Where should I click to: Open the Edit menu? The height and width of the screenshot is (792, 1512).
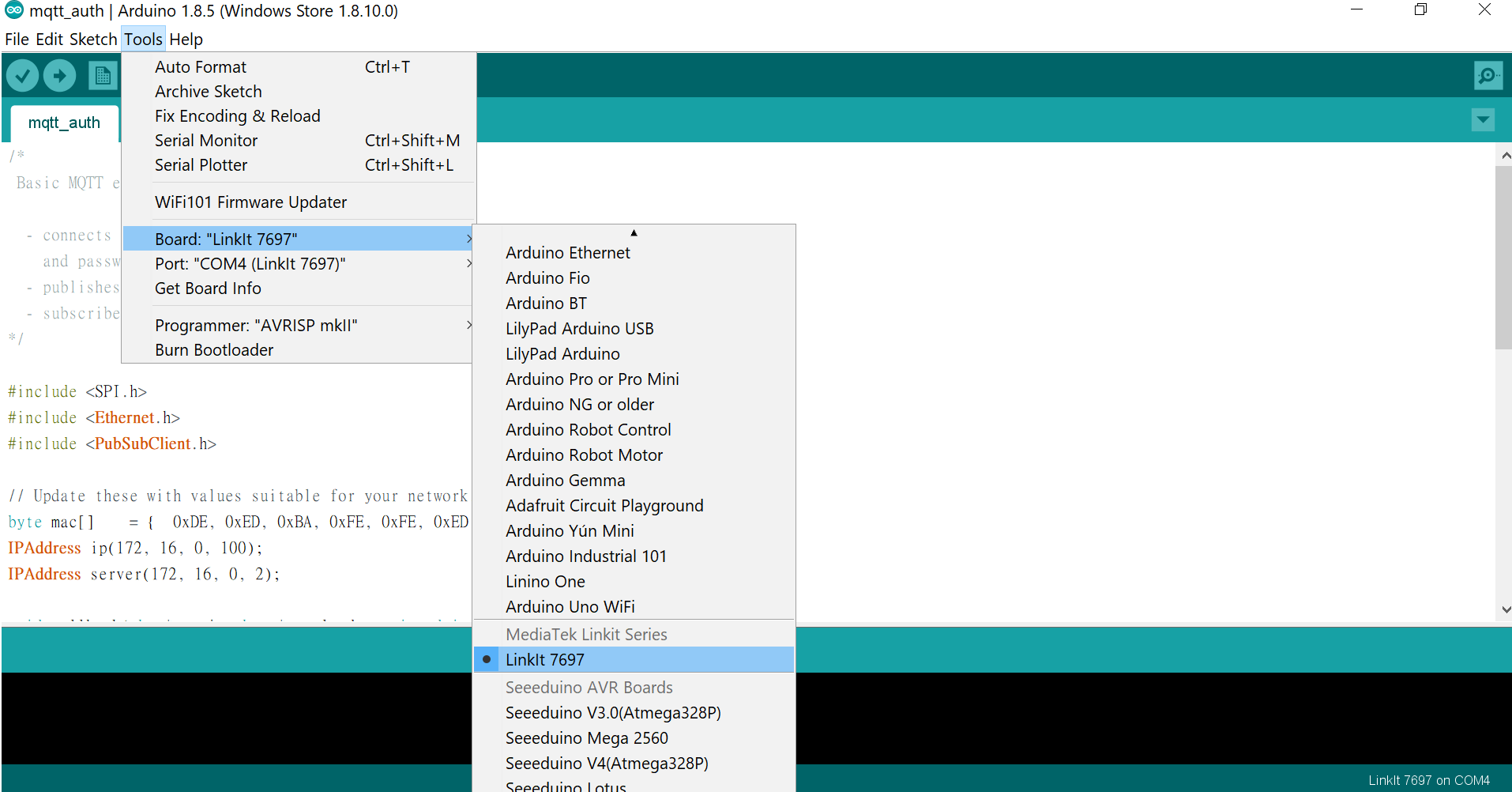(x=49, y=40)
